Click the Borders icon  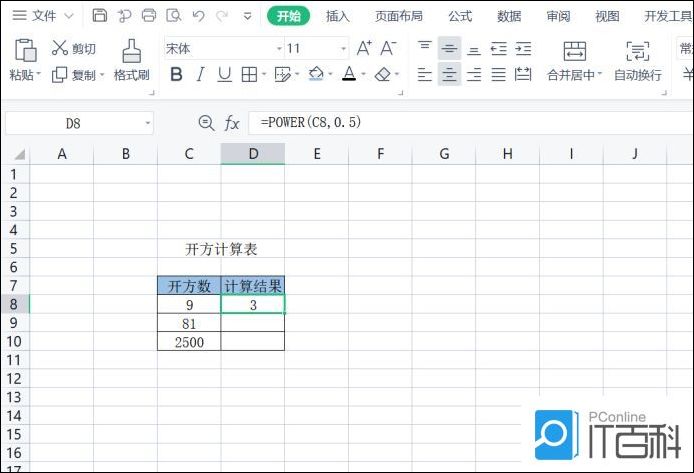click(x=249, y=74)
